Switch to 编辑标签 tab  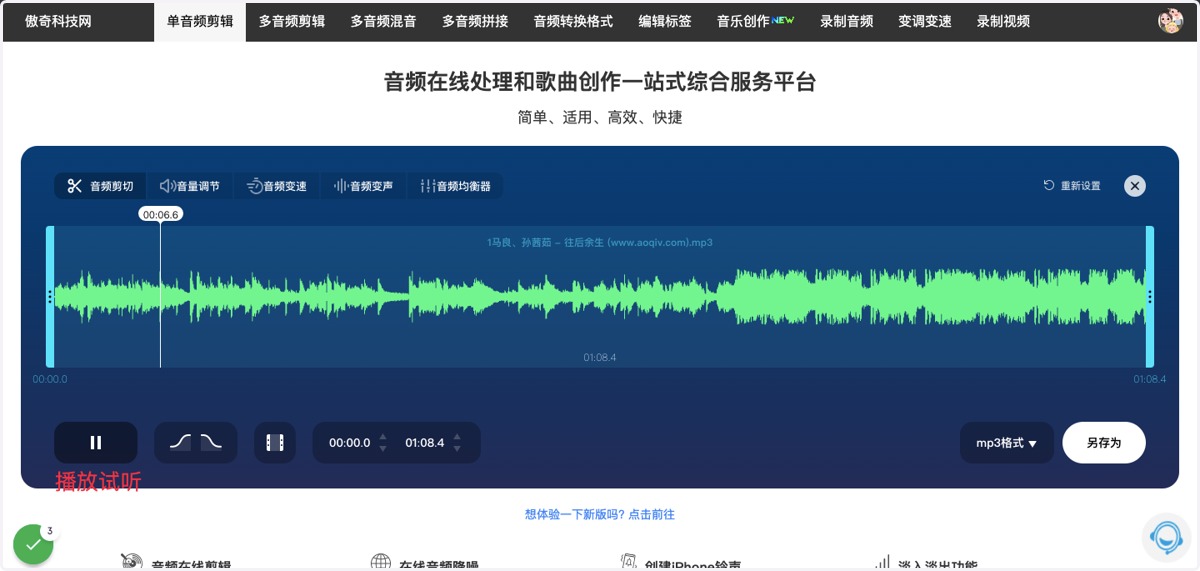[x=665, y=21]
